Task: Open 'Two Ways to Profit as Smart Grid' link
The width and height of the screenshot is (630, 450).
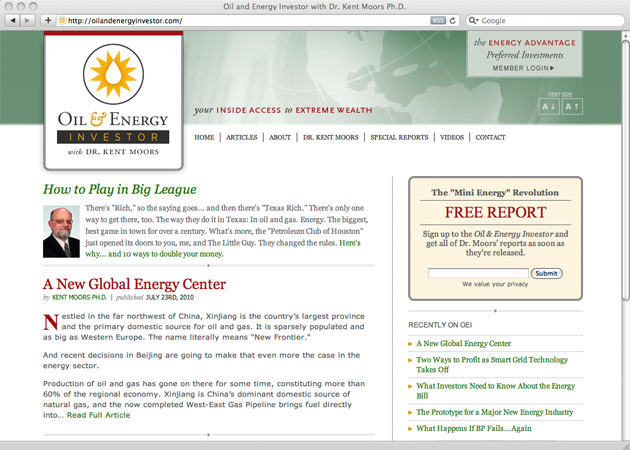Action: pyautogui.click(x=492, y=364)
